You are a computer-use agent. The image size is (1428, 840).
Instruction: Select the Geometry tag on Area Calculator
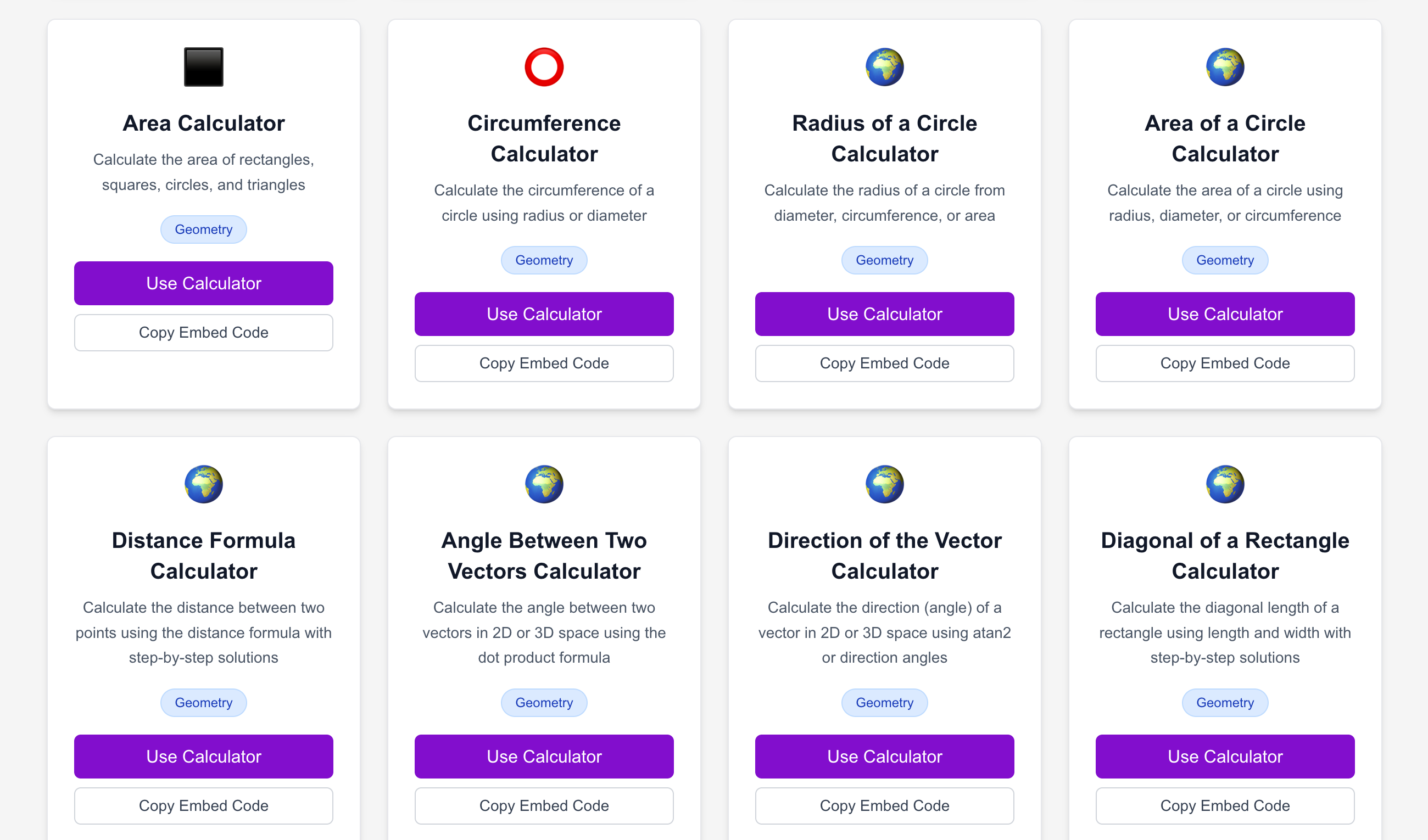coord(203,229)
